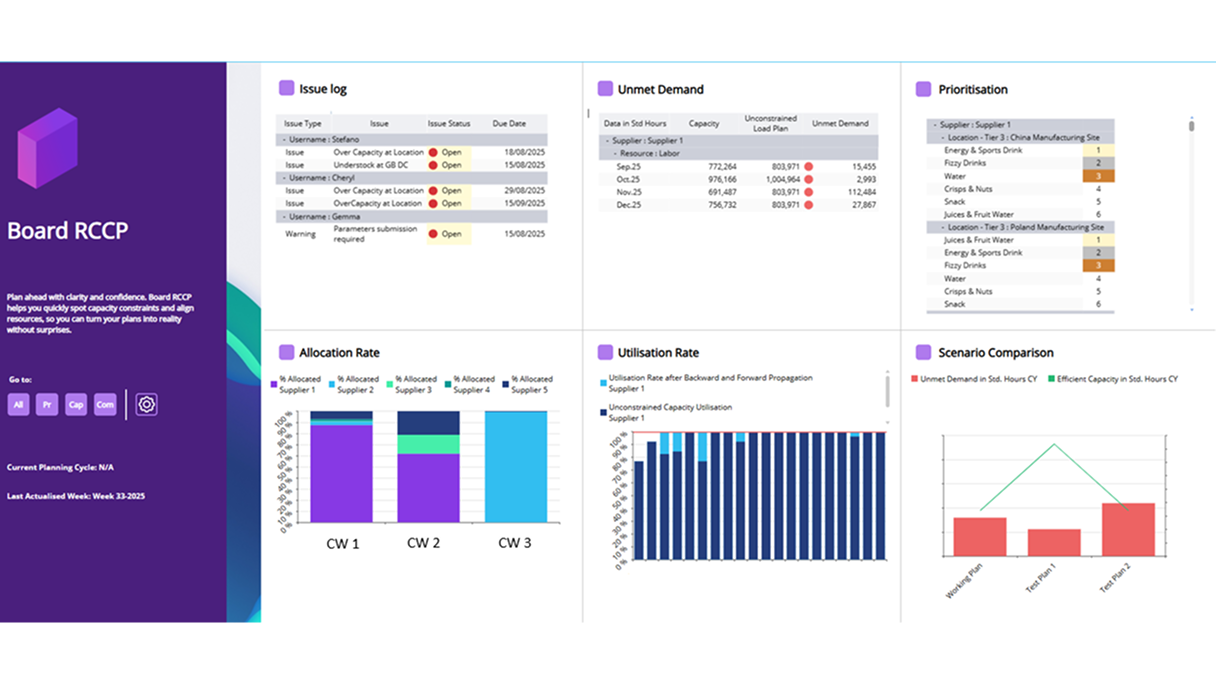Open the Cap section

point(76,404)
